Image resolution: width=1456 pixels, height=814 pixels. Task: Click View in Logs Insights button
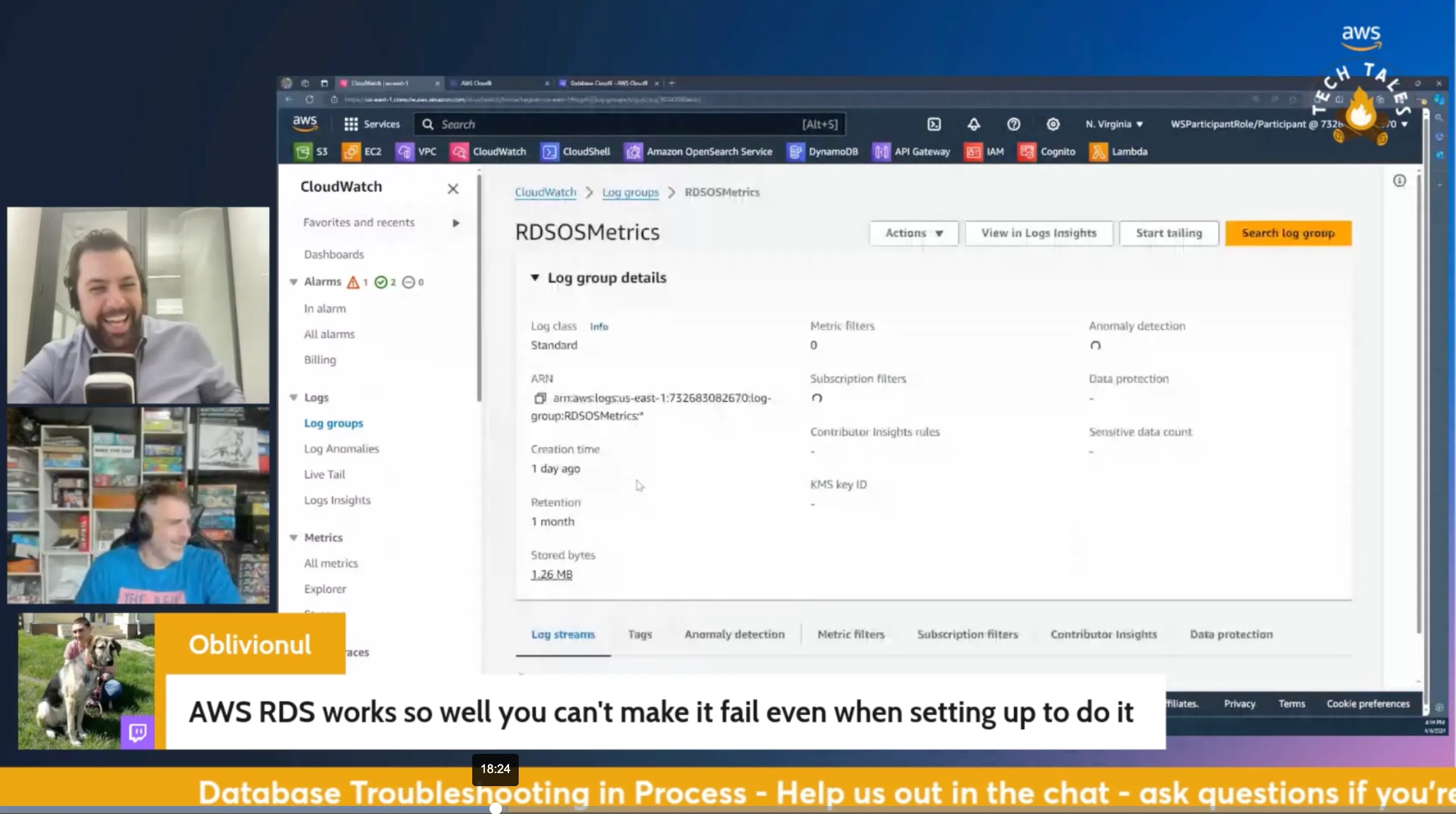(1038, 232)
